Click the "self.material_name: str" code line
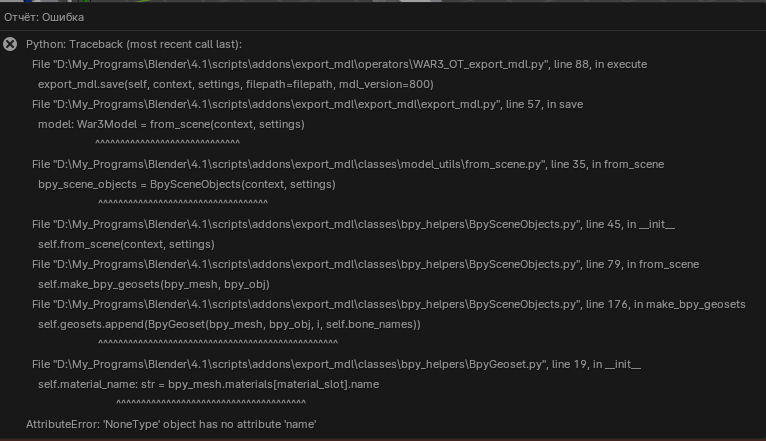Screen dimensions: 766x441 [x=208, y=384]
